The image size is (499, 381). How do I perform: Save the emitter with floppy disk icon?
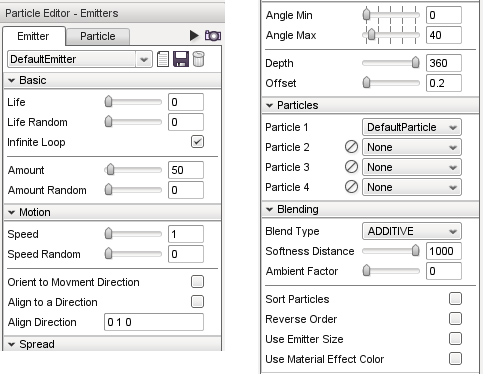[181, 59]
